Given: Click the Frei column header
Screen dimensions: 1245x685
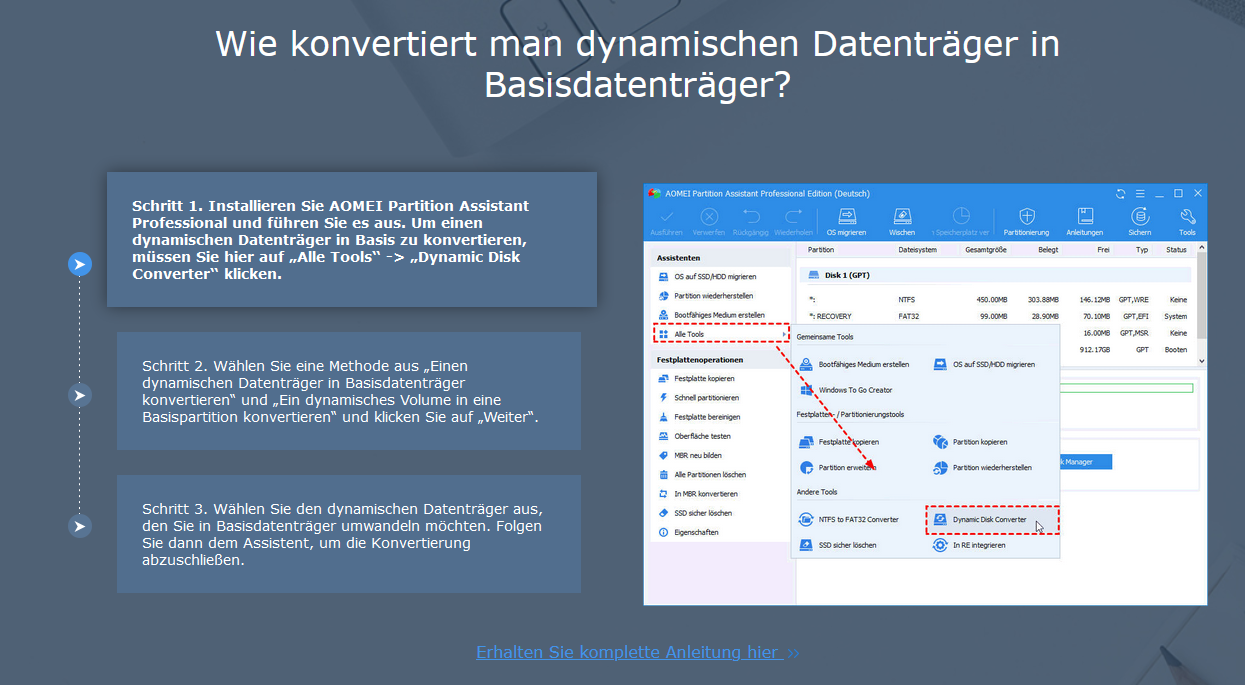Looking at the screenshot, I should coord(1103,250).
